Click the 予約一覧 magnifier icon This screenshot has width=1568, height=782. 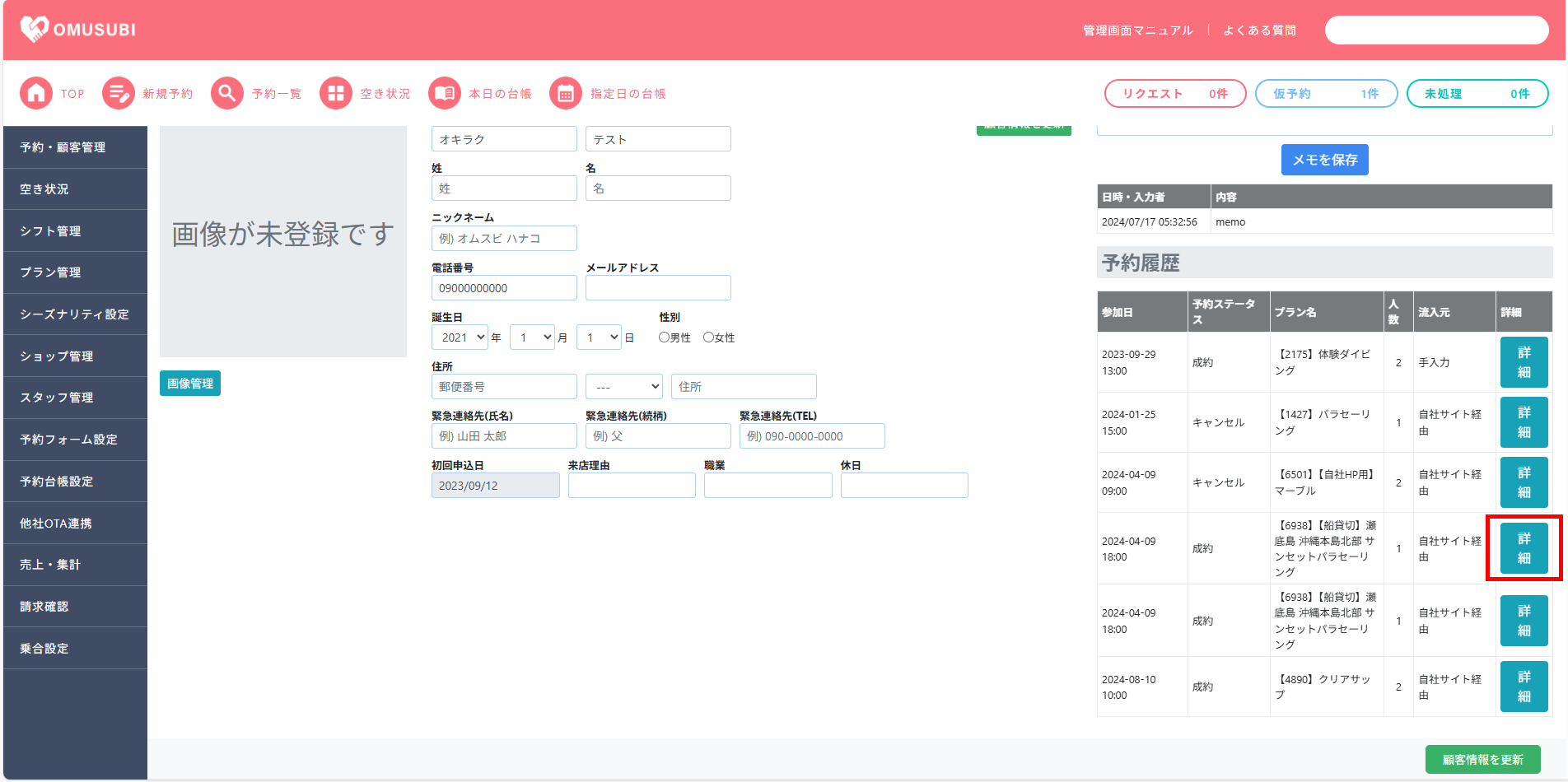227,94
